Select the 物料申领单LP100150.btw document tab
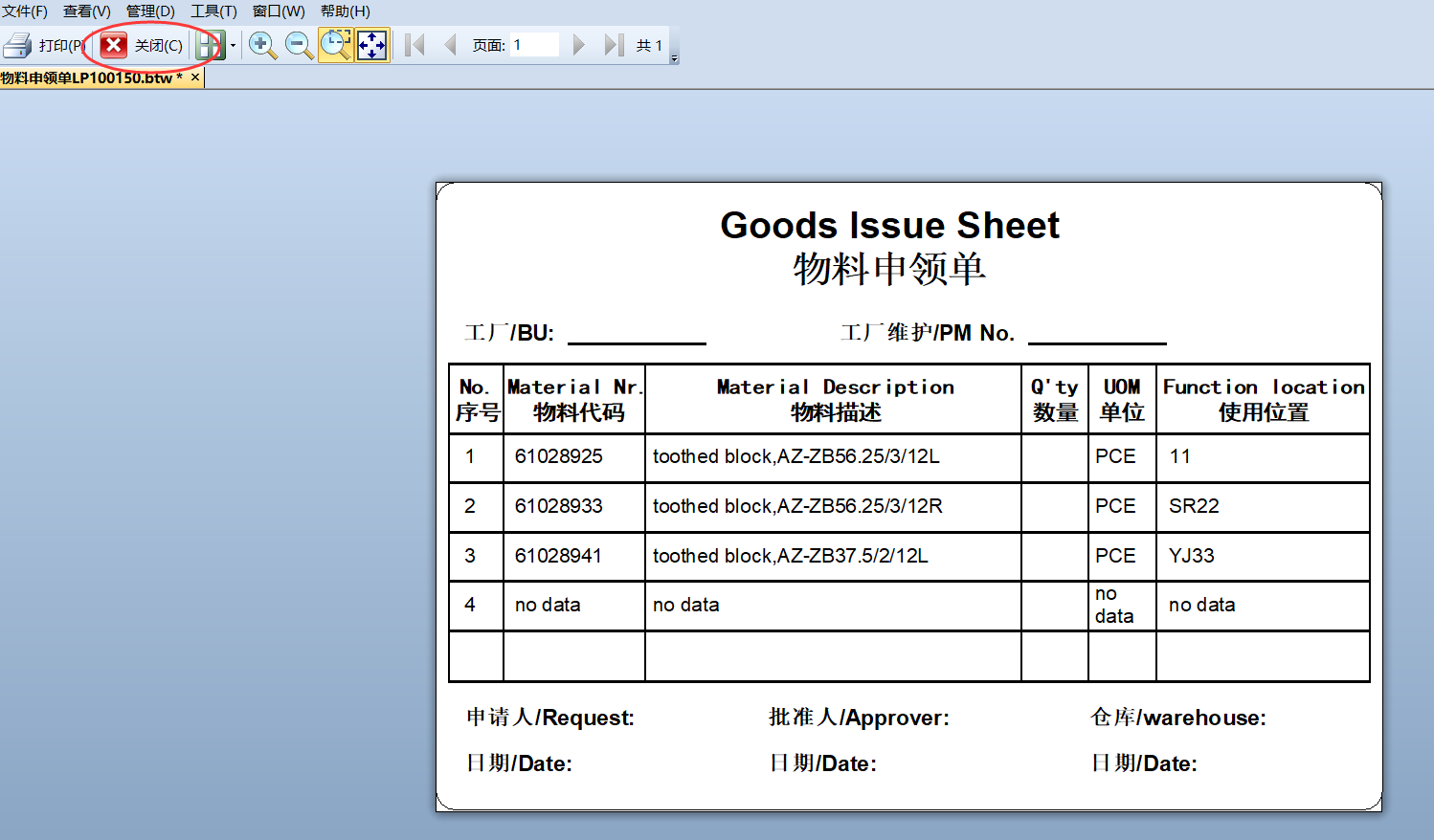This screenshot has height=840, width=1434. tap(90, 77)
